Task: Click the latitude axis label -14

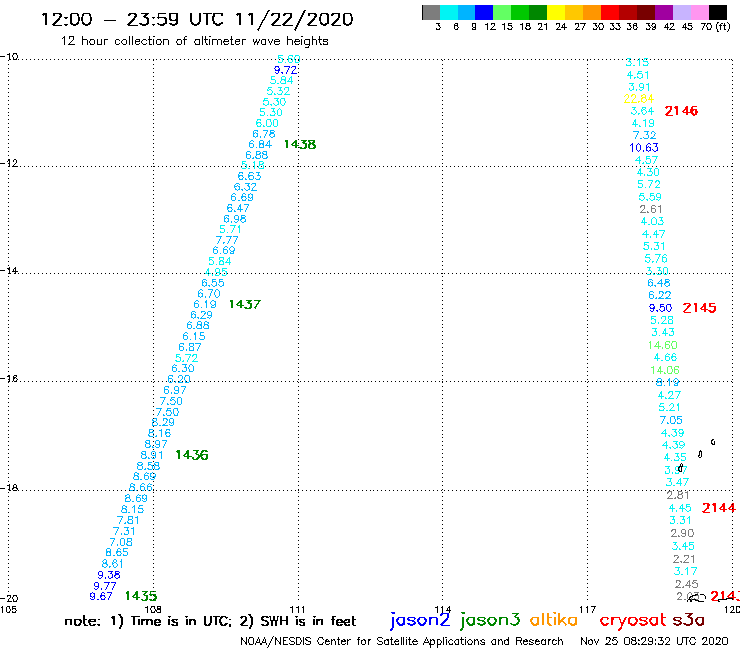Action: point(9,270)
